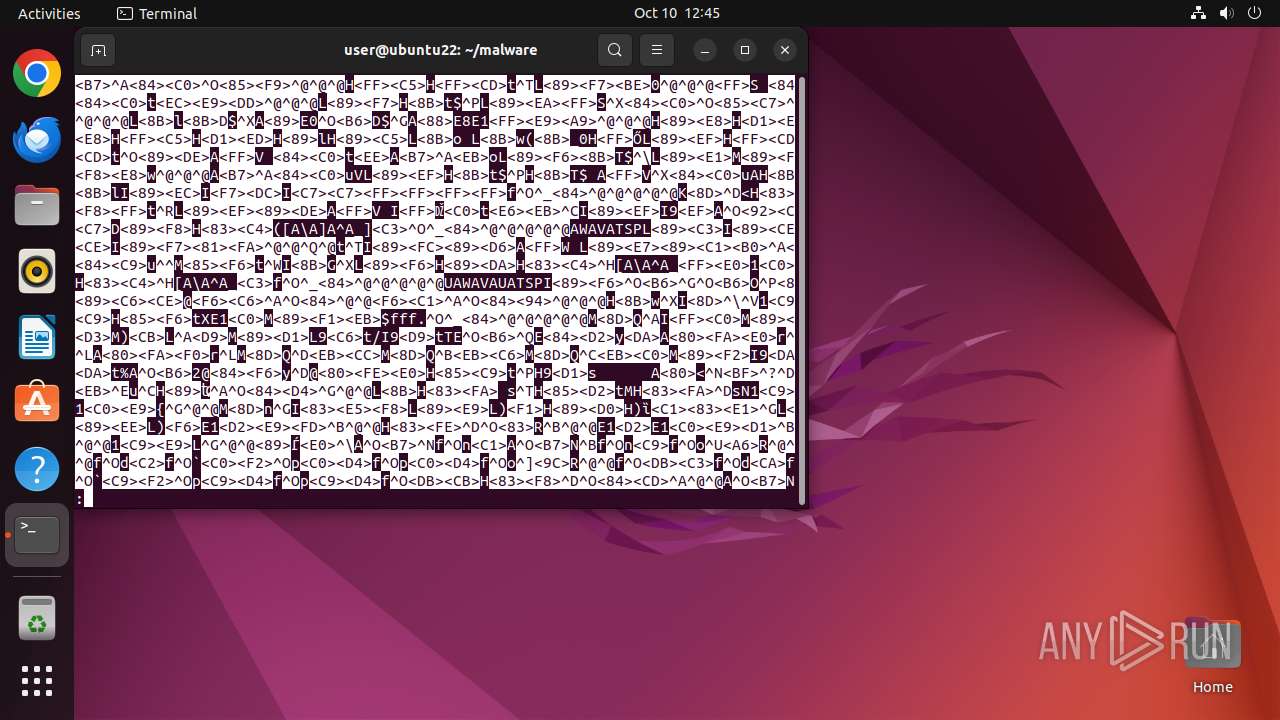Open the Terminal app menu in top bar
This screenshot has height=720, width=1280.
[x=157, y=13]
